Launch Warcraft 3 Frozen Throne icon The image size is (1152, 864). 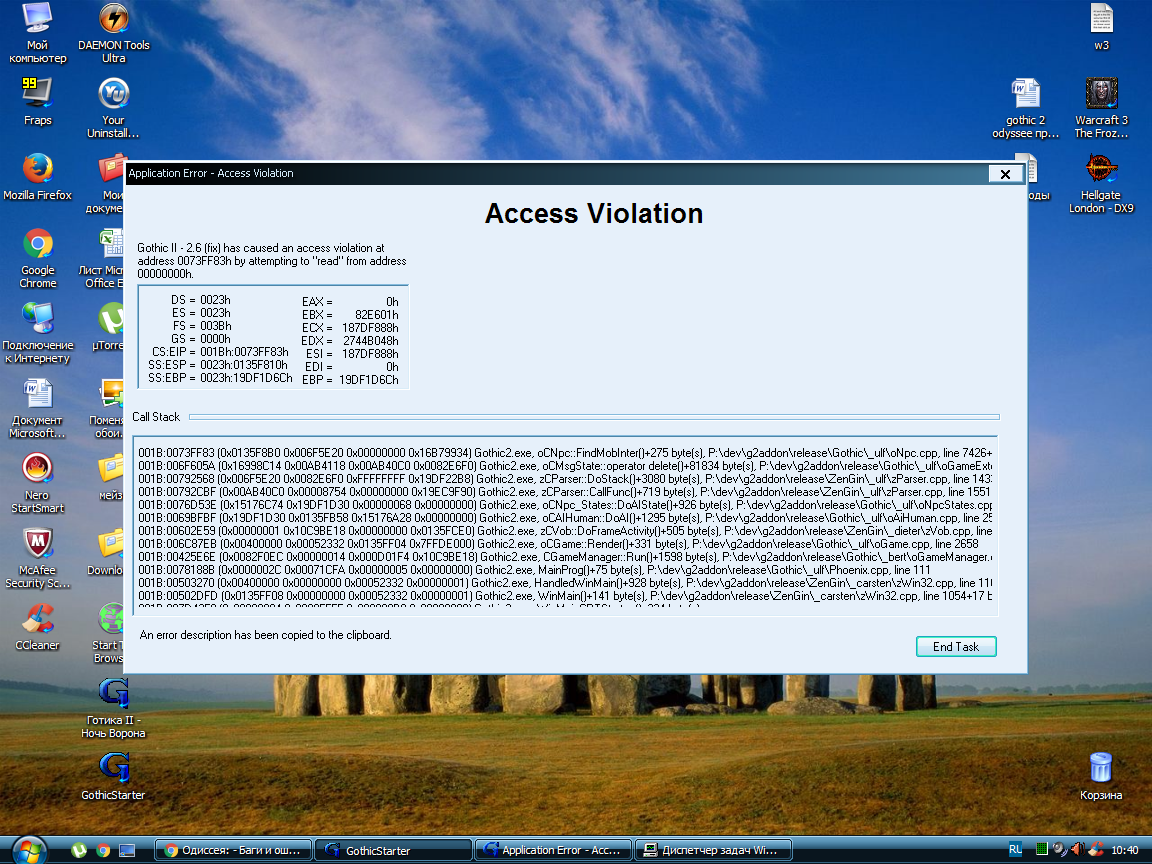[x=1101, y=108]
